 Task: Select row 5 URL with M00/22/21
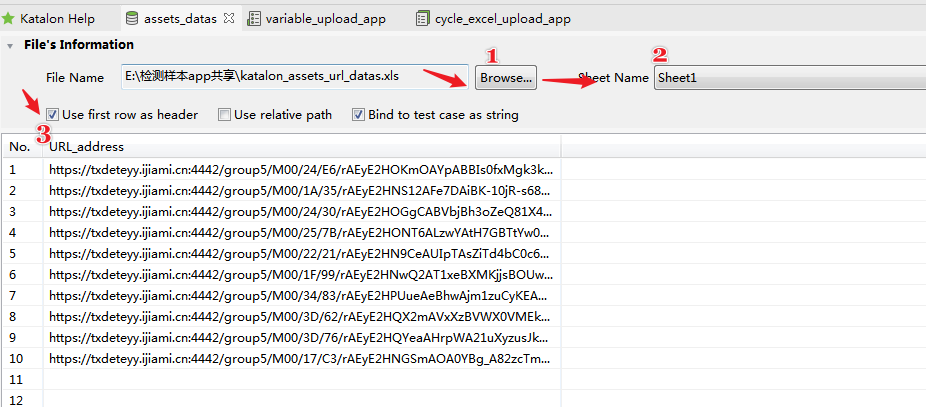pyautogui.click(x=302, y=254)
